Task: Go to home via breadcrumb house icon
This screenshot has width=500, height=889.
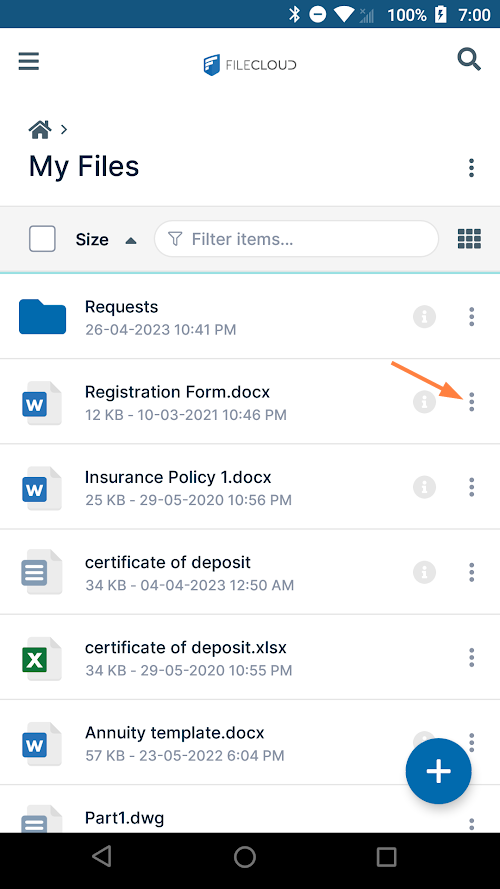Action: pos(40,130)
